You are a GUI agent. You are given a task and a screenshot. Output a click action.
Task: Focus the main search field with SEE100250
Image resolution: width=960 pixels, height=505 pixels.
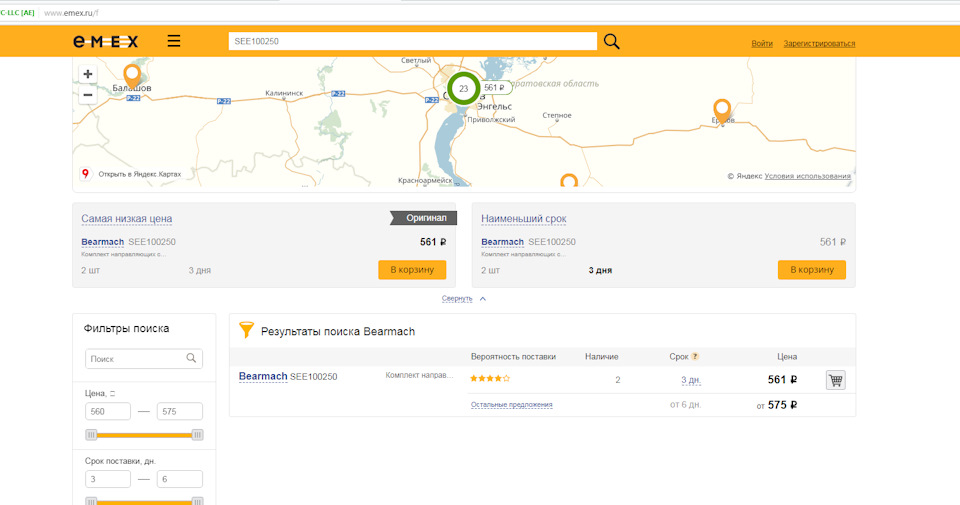pyautogui.click(x=413, y=41)
